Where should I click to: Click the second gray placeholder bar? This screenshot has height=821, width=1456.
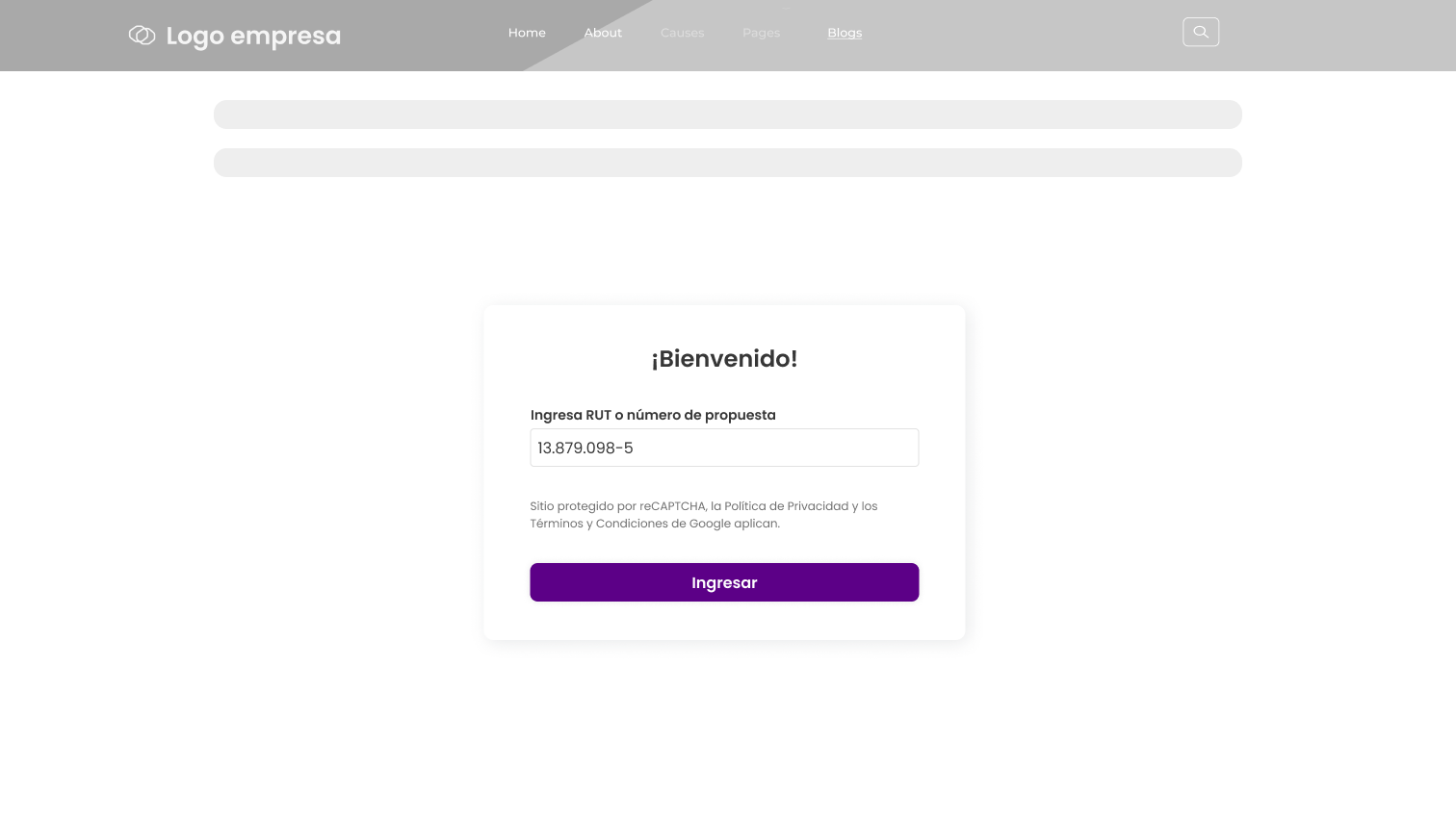[727, 163]
